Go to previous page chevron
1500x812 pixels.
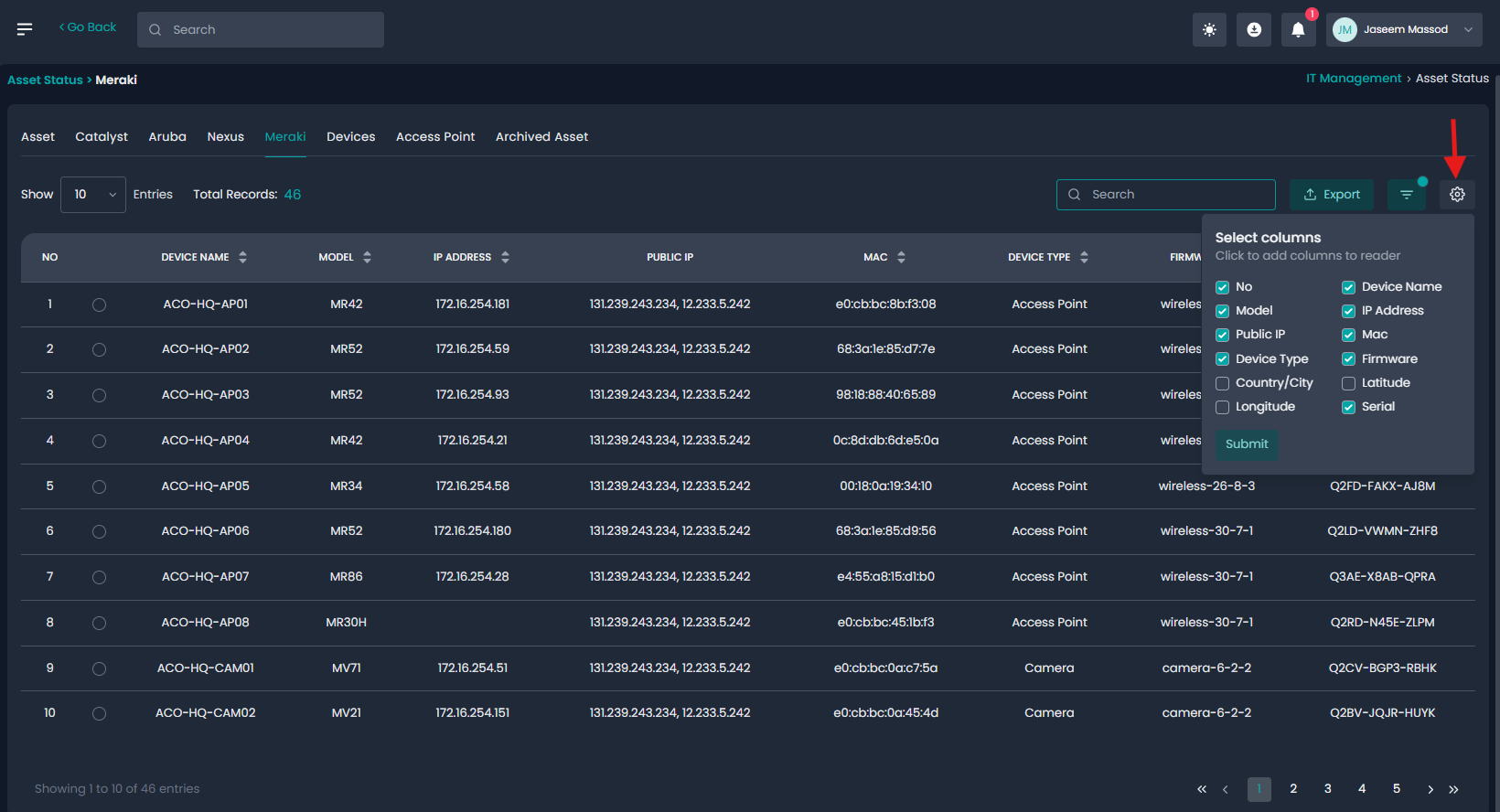point(1225,789)
